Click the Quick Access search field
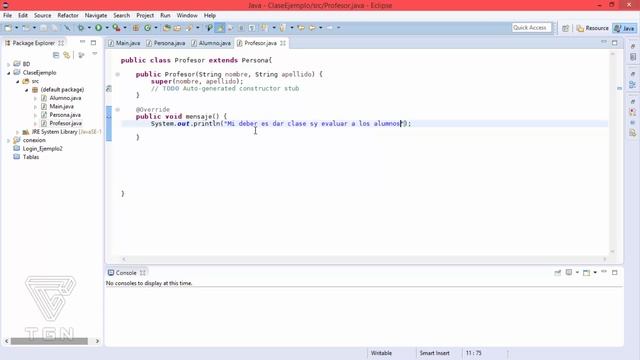 [531, 28]
